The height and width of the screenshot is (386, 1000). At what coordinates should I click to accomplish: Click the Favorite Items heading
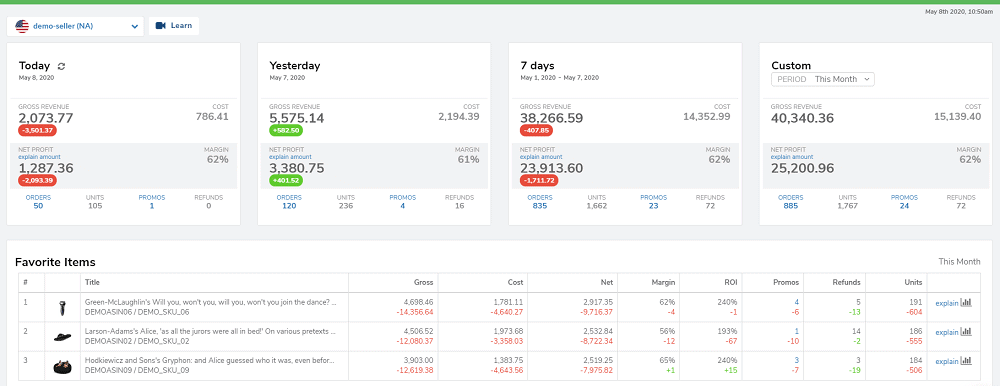click(55, 262)
